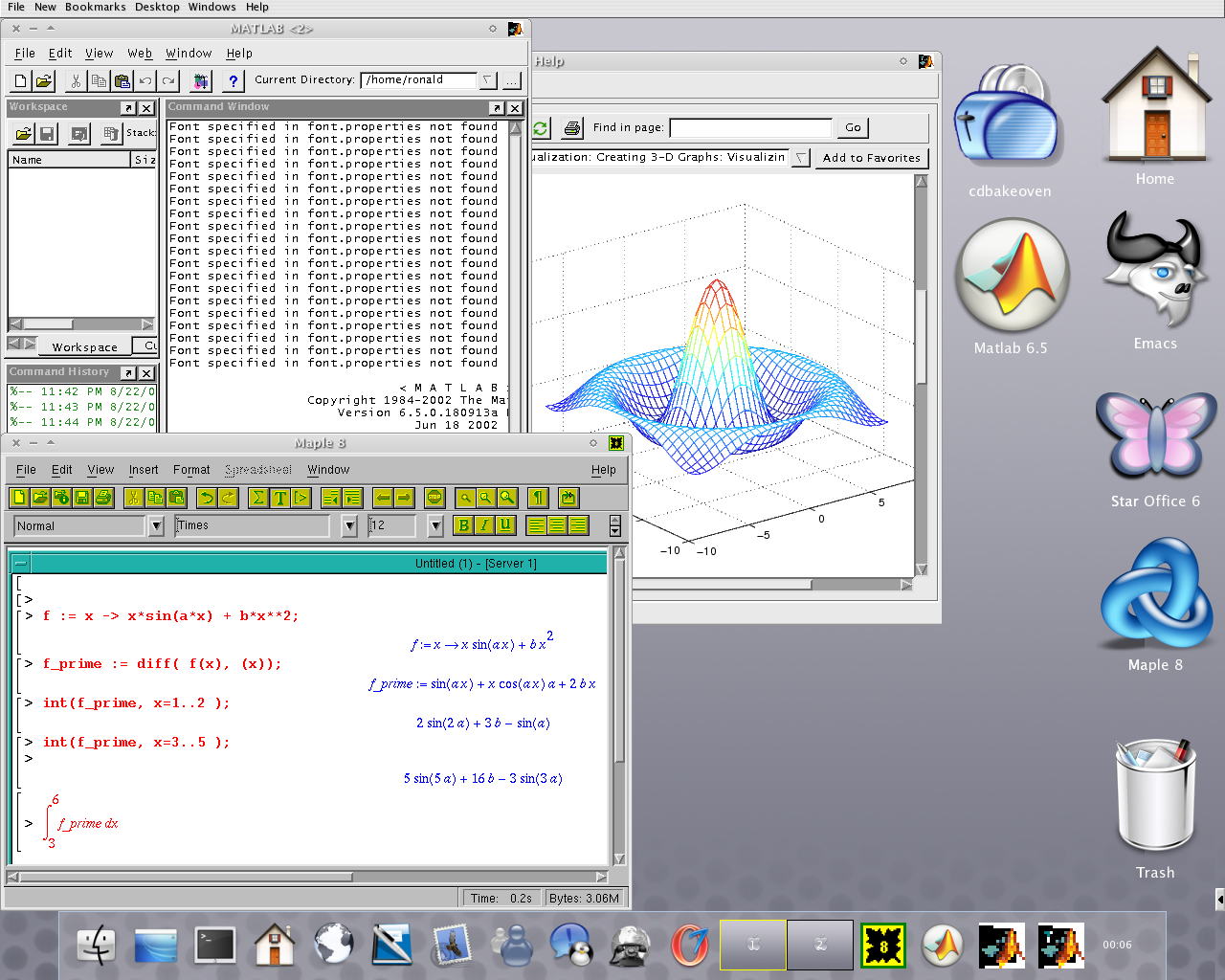Click the largest zoom magnifier in Maple

coord(507,498)
